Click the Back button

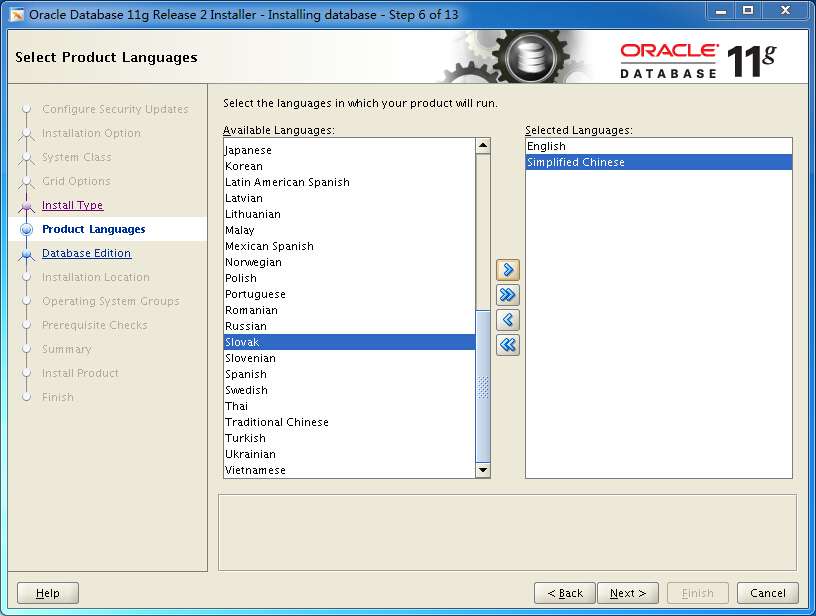click(x=564, y=592)
